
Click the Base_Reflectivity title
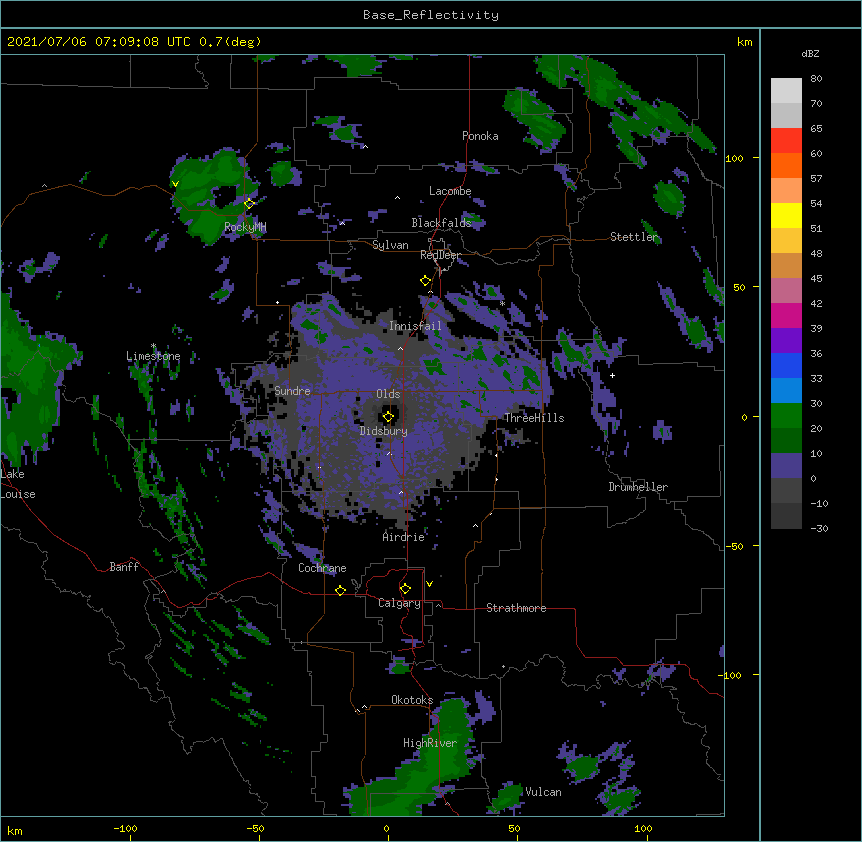pos(431,15)
